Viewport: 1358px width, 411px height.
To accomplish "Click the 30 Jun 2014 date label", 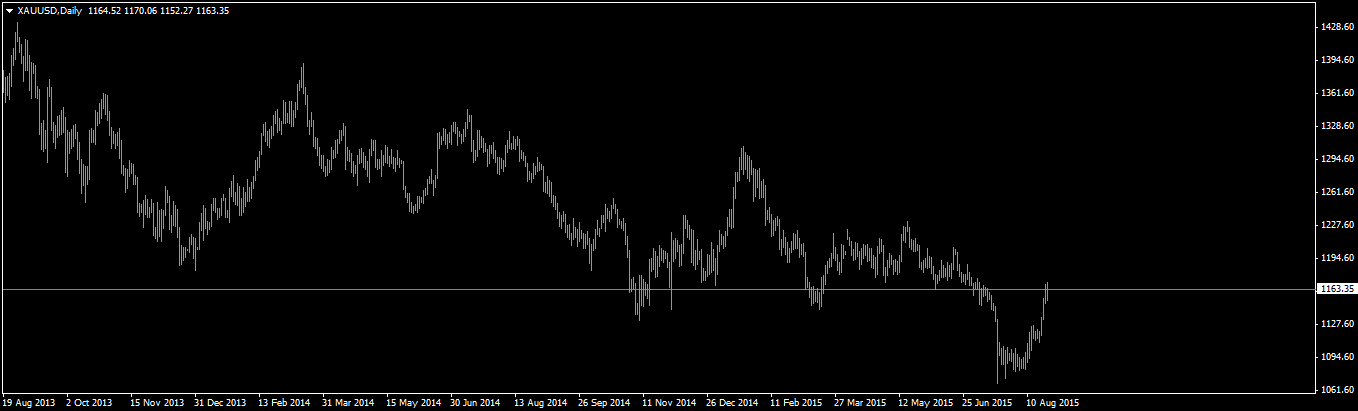I will tap(476, 403).
